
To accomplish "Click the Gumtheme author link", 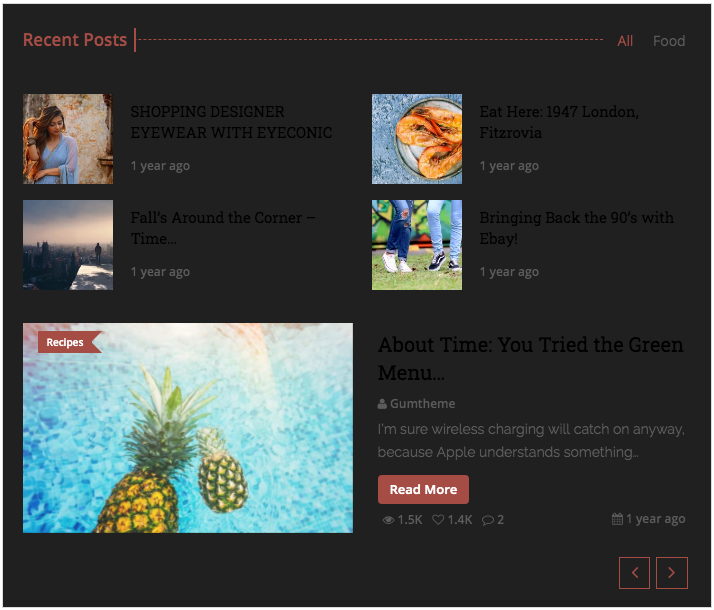I will [422, 404].
